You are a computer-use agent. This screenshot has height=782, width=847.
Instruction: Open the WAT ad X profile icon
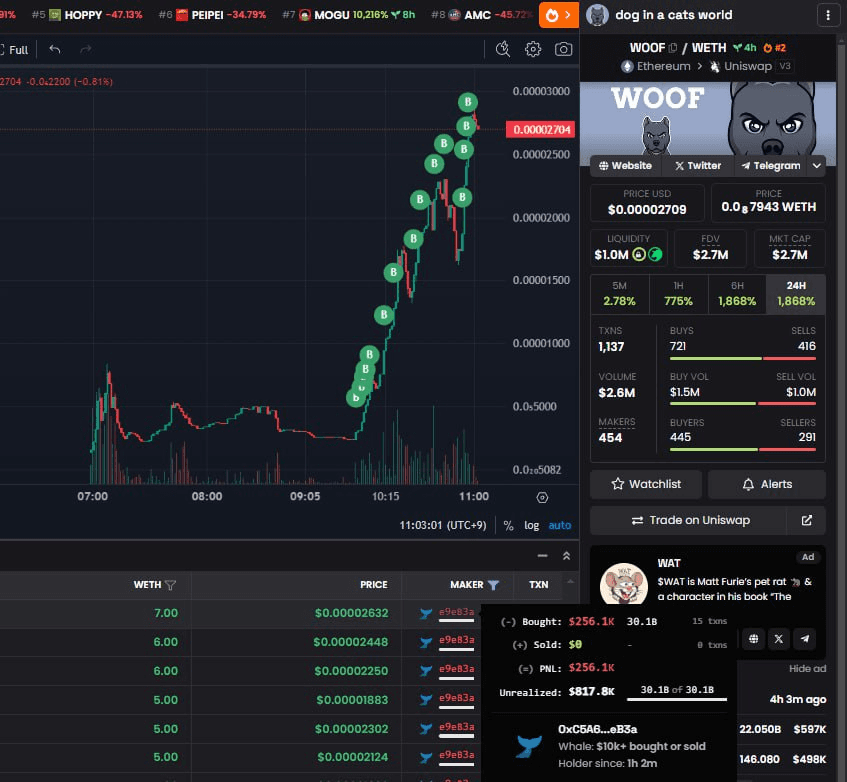click(778, 639)
